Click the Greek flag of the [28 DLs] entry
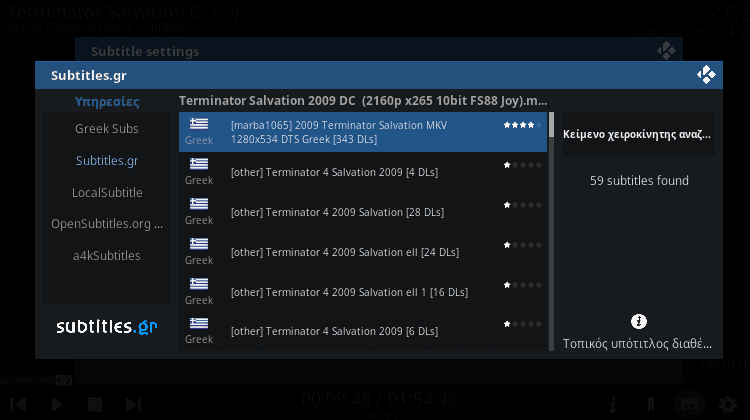The width and height of the screenshot is (750, 420). pyautogui.click(x=199, y=204)
